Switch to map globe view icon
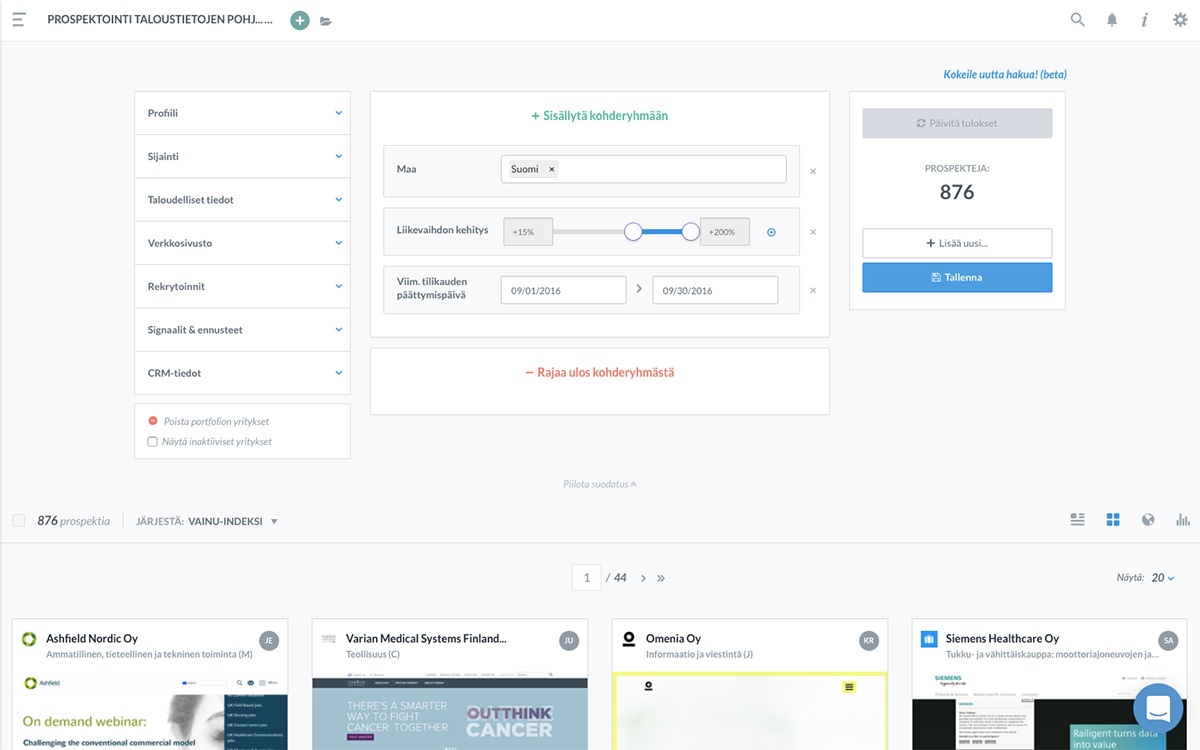Screen dimensions: 1200x750 [1148, 520]
